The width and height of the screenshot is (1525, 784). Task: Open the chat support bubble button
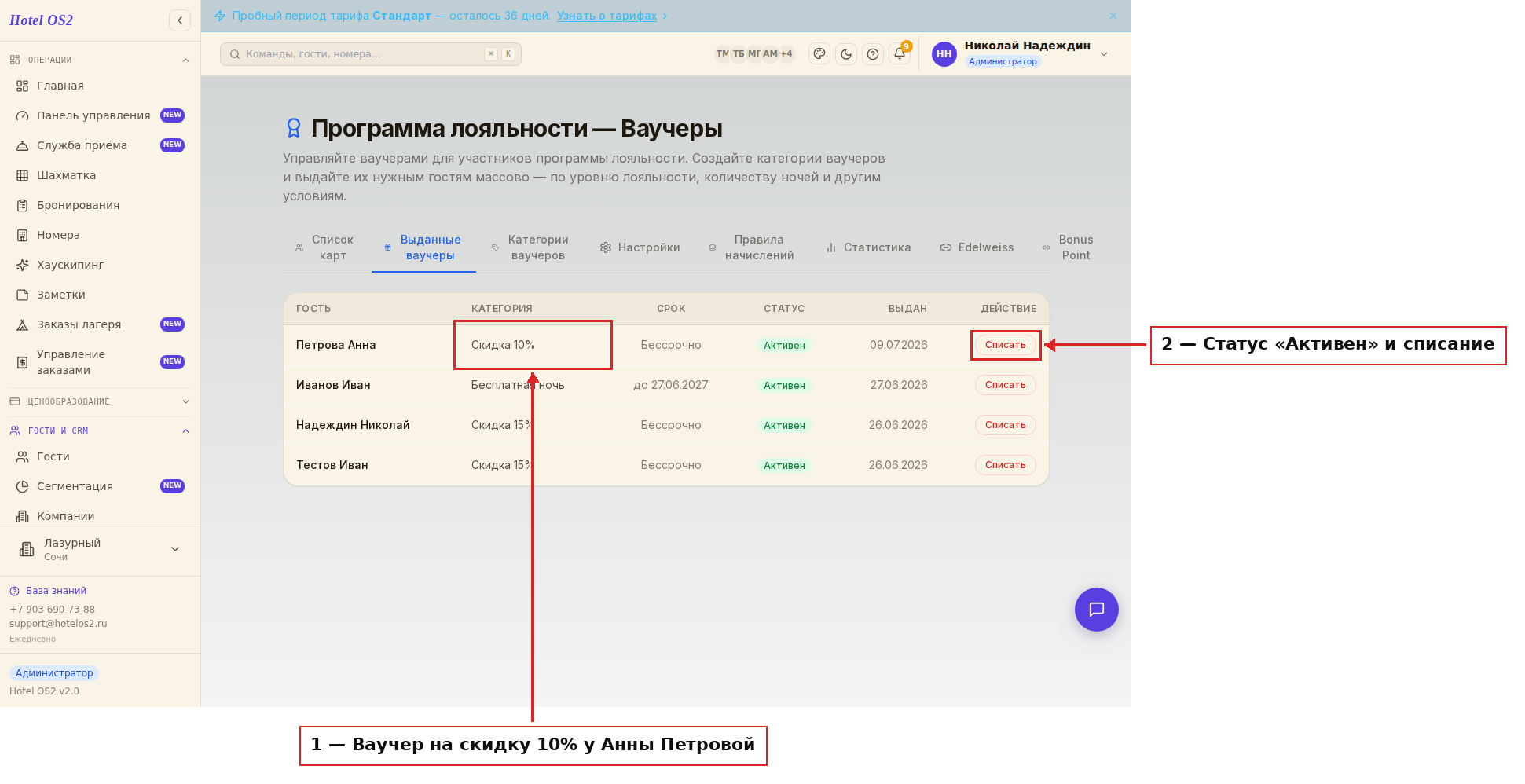(x=1097, y=610)
